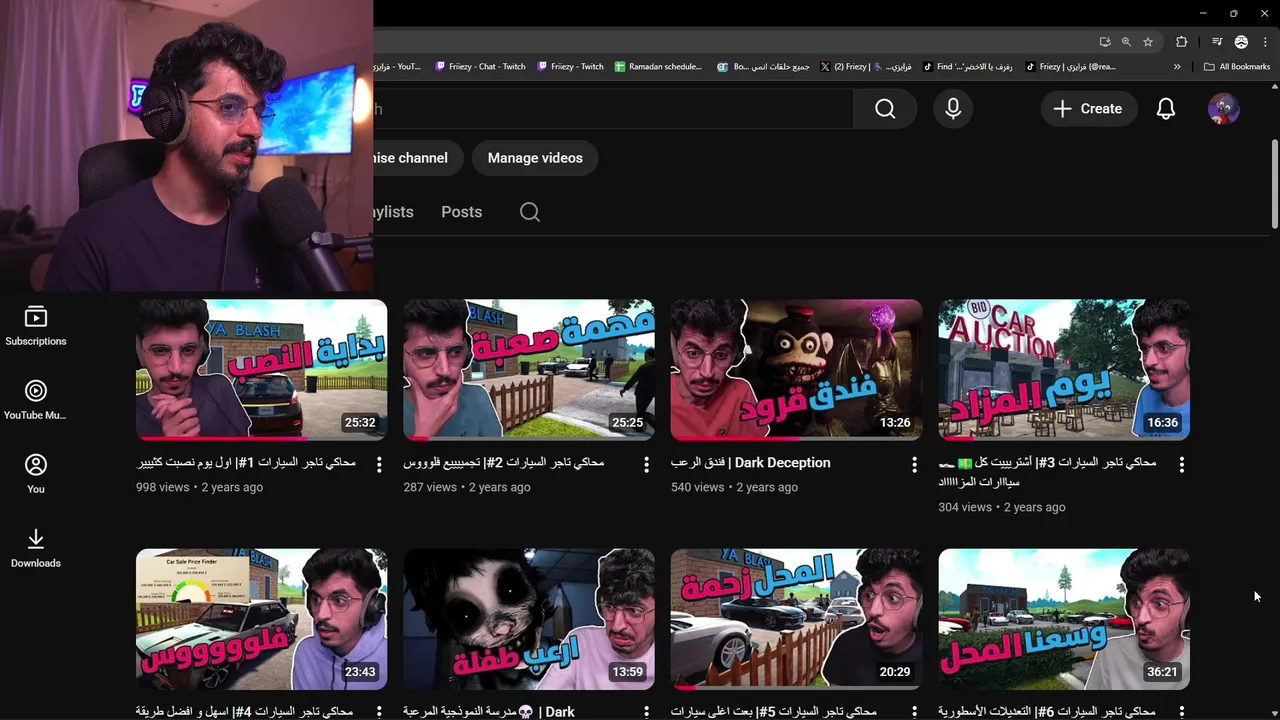Open the media control icon in toolbar

1217,42
